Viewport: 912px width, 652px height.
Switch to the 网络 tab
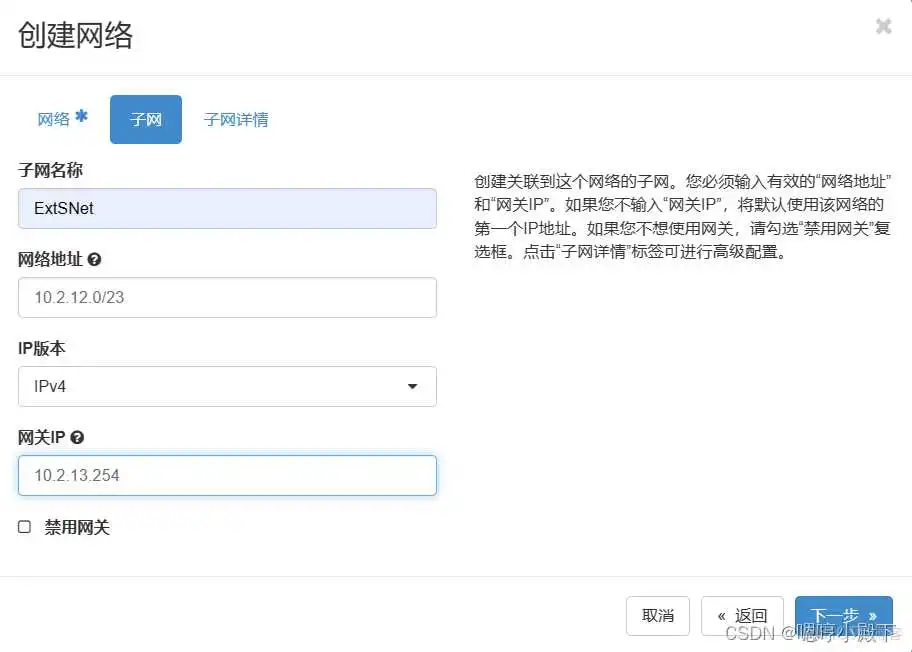click(58, 118)
